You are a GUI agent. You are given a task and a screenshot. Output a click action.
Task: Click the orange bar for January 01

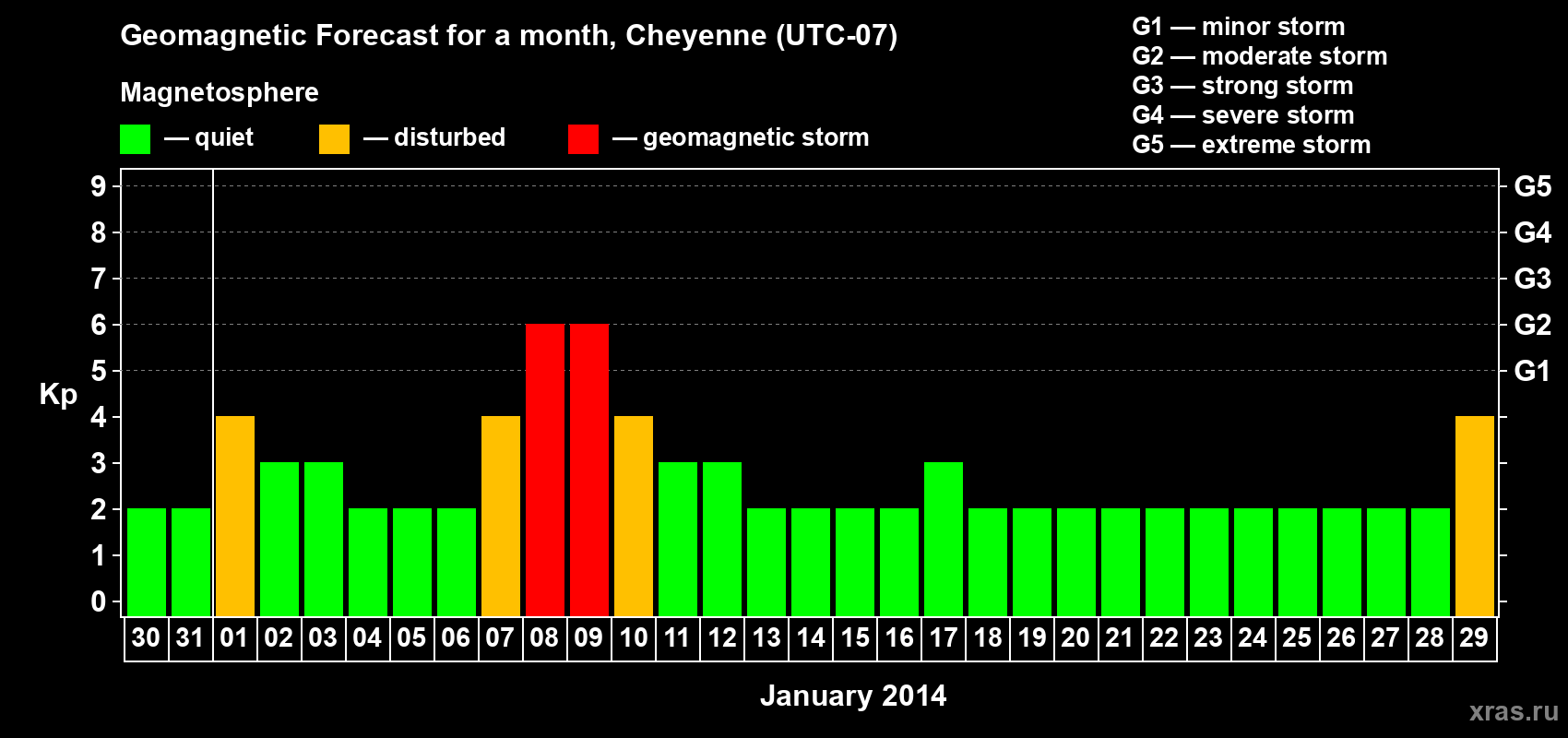(x=235, y=517)
